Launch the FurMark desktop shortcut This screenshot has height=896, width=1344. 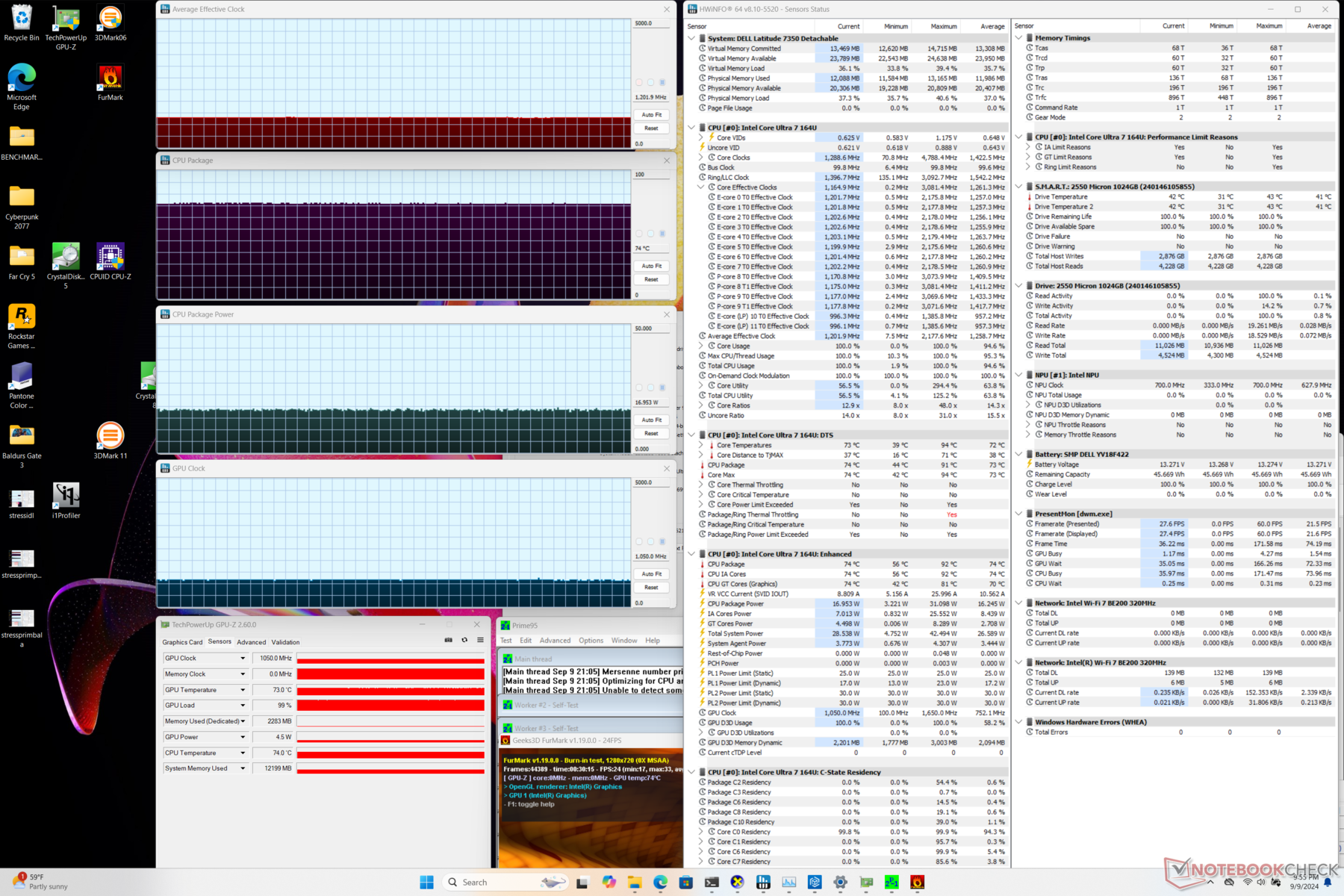click(111, 83)
